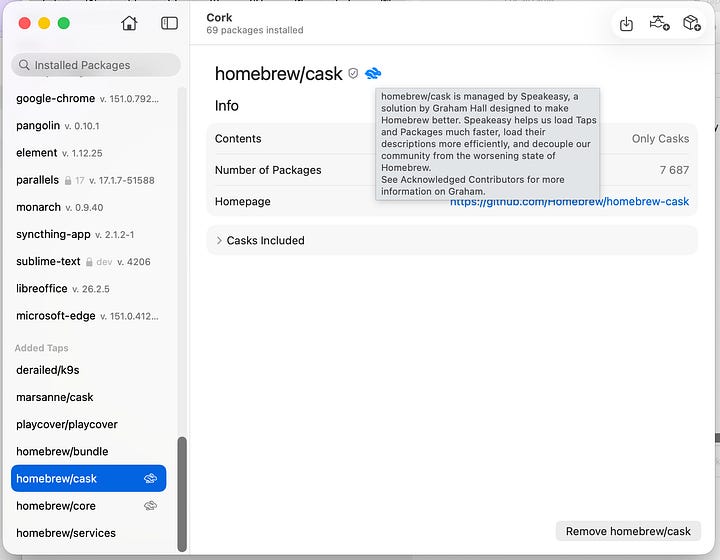Click the 17 pinned version beside parallels
Screen dimensions: 720x560
[x=80, y=180]
